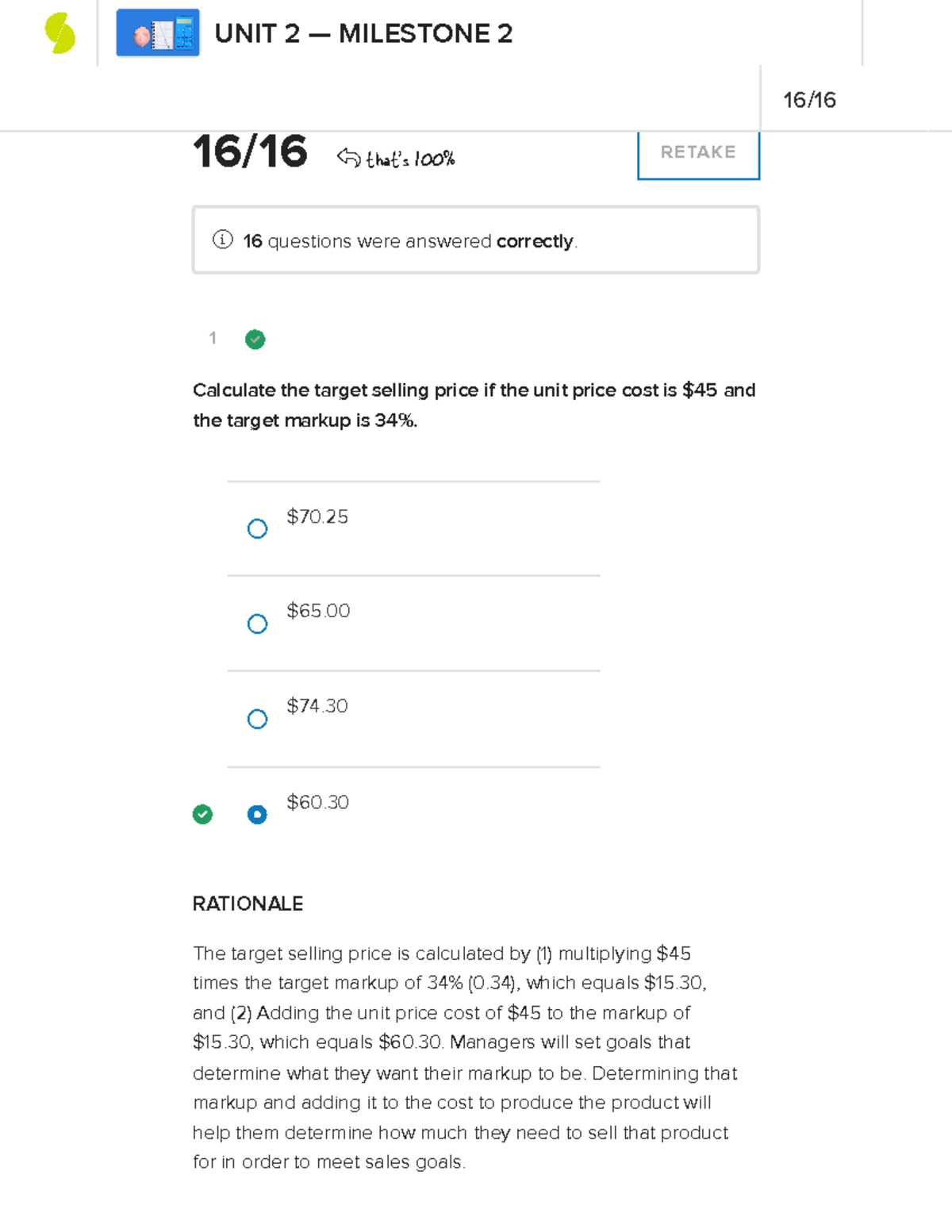Select the $65.00 radio option
The height and width of the screenshot is (1232, 952).
257,624
